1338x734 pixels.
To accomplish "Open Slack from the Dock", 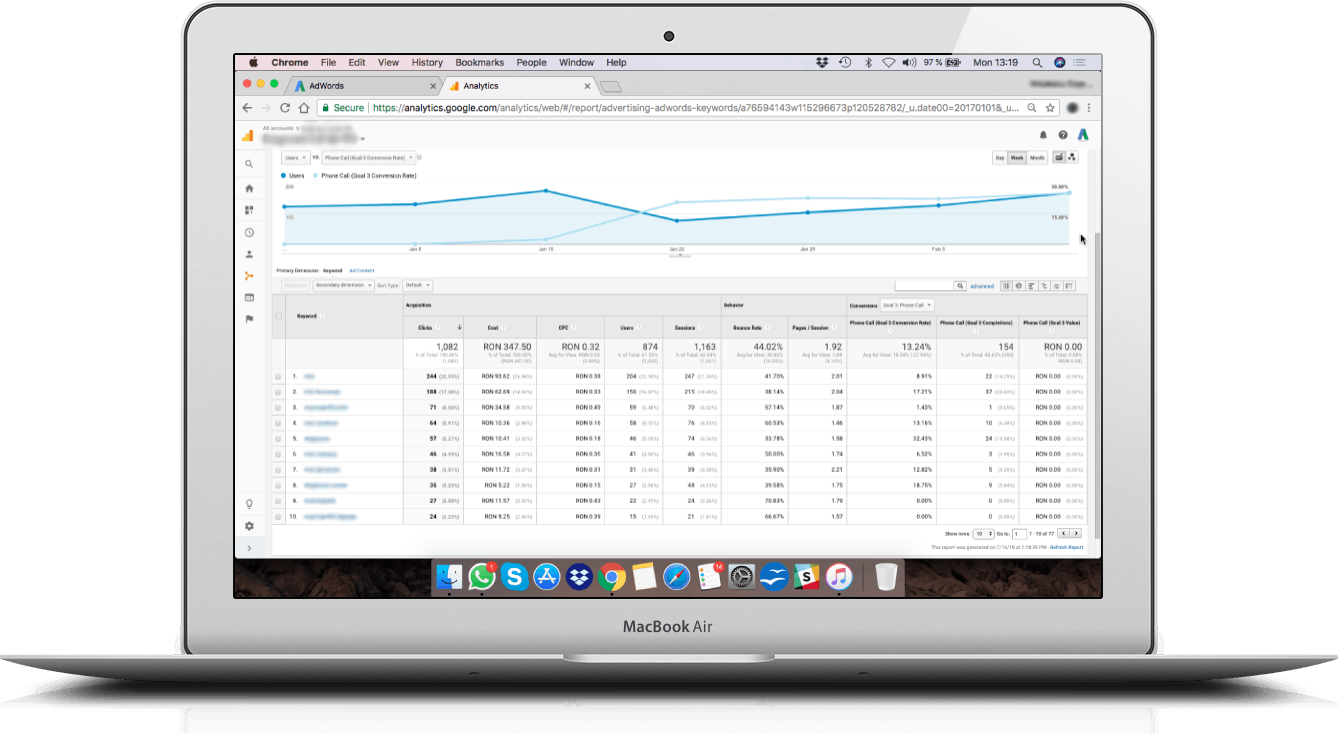I will point(806,576).
